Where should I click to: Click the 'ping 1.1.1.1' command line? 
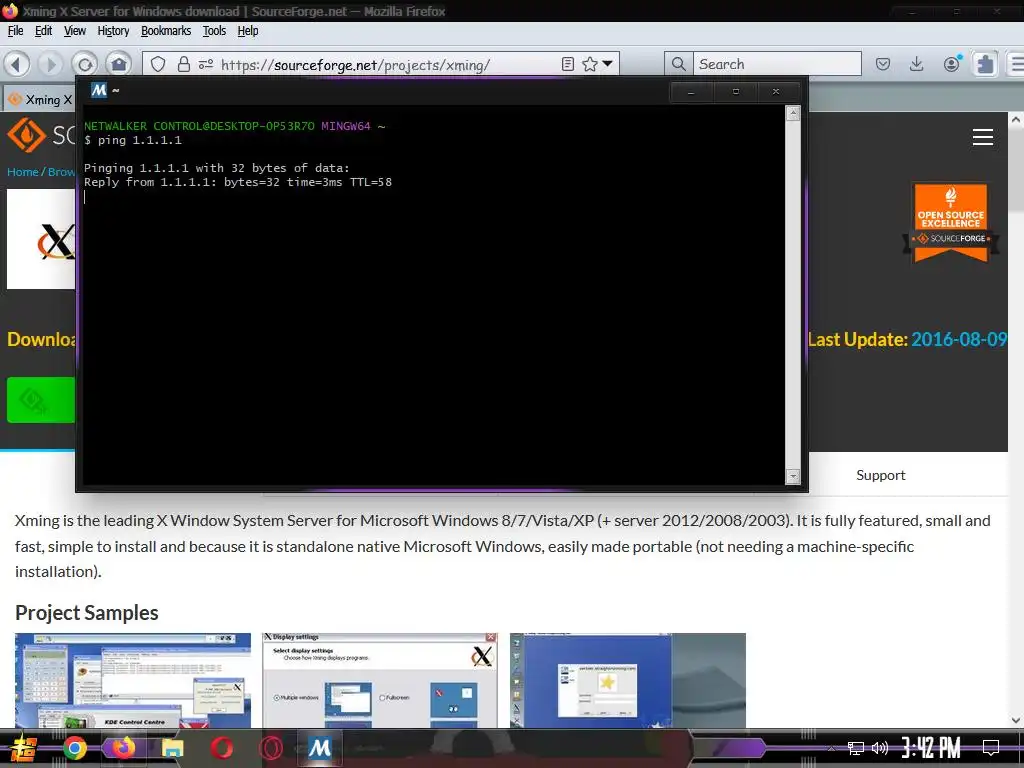tap(133, 140)
